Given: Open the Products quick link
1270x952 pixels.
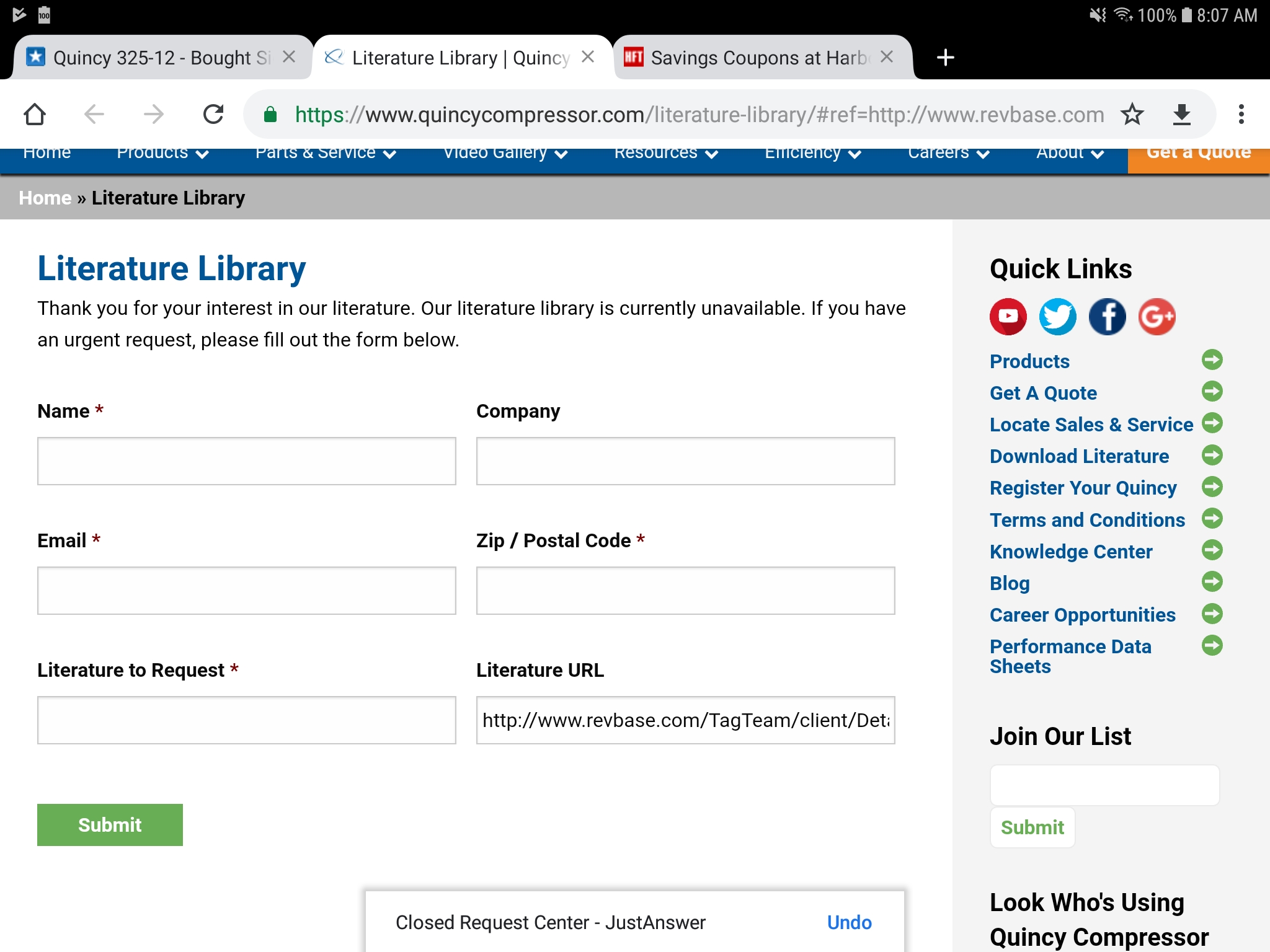Looking at the screenshot, I should (x=1029, y=361).
